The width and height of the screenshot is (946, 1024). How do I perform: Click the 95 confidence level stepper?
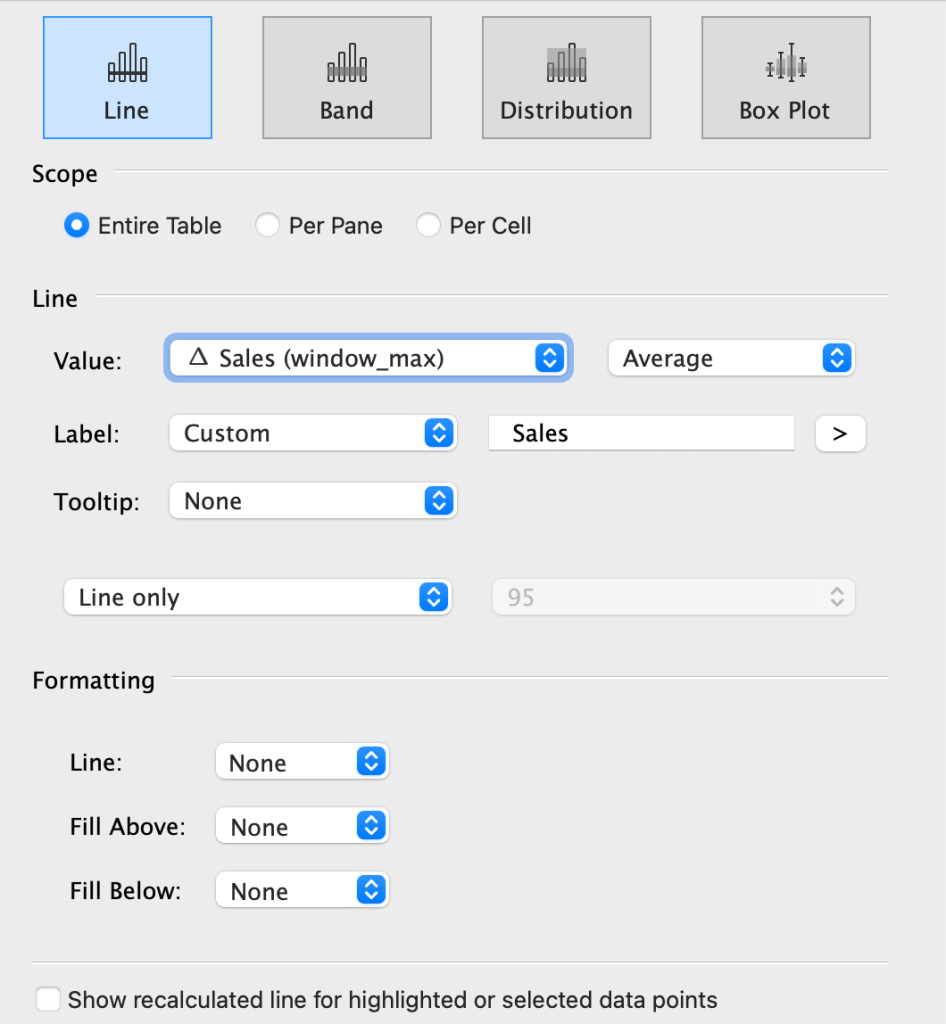coord(673,597)
